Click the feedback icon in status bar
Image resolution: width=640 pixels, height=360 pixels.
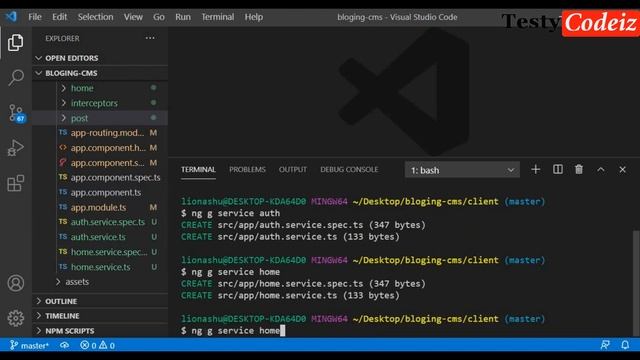605,345
